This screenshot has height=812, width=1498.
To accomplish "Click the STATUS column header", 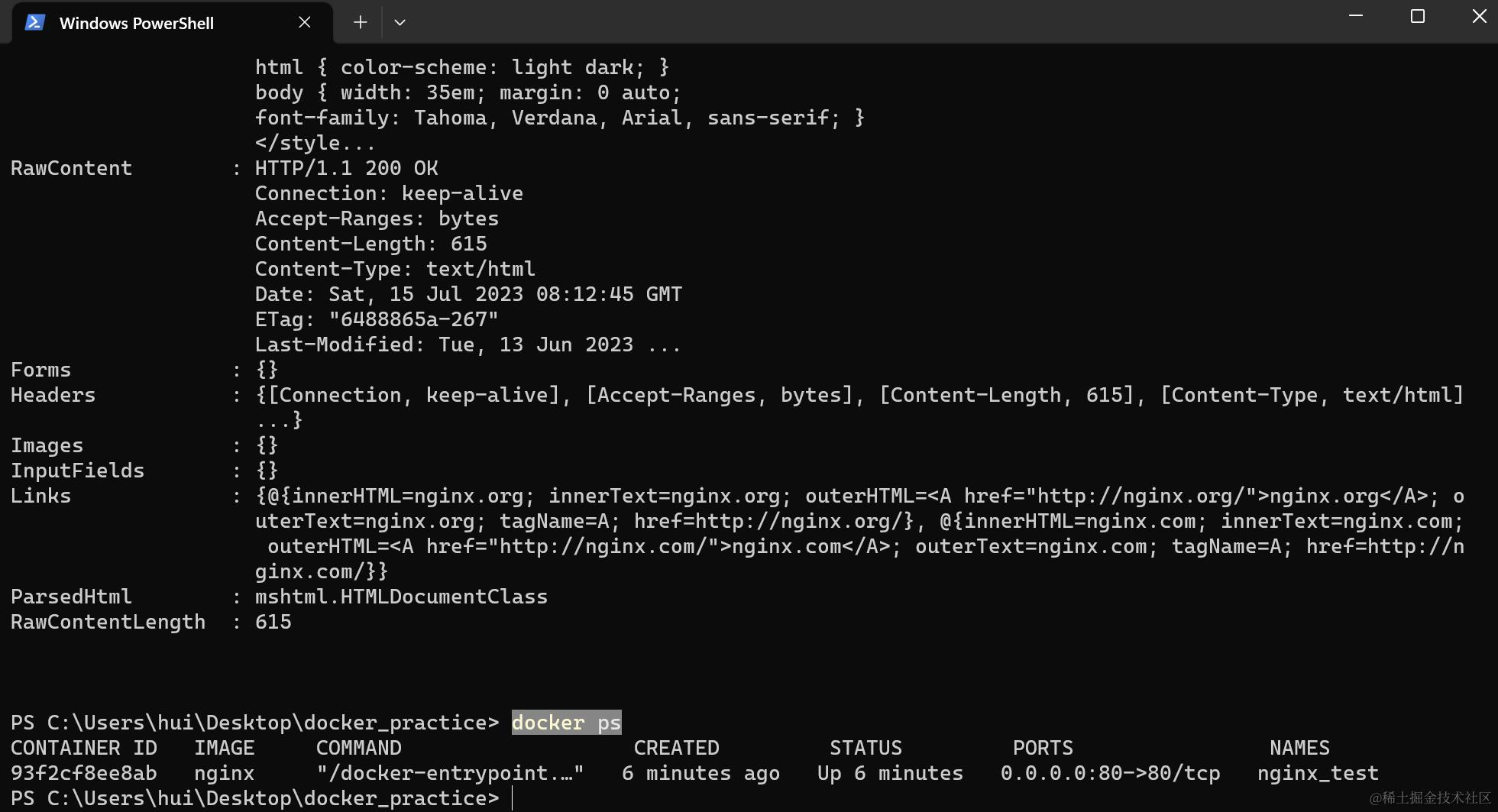I will tap(865, 748).
